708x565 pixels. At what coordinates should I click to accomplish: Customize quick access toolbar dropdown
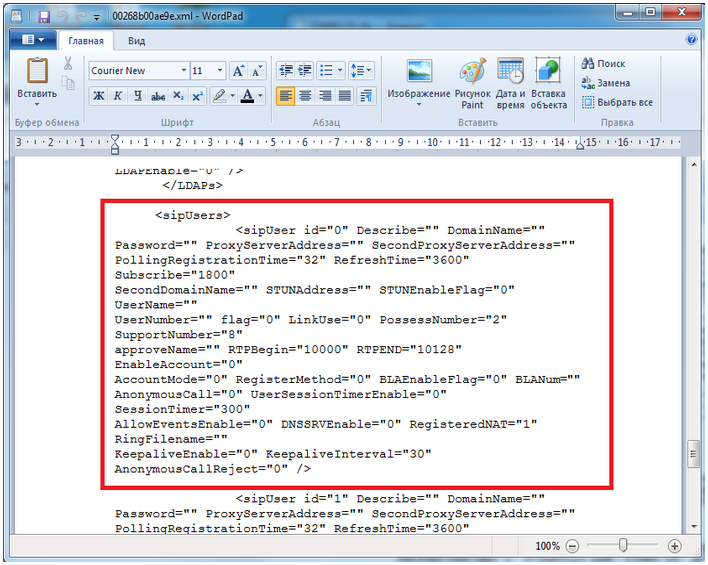(x=96, y=17)
